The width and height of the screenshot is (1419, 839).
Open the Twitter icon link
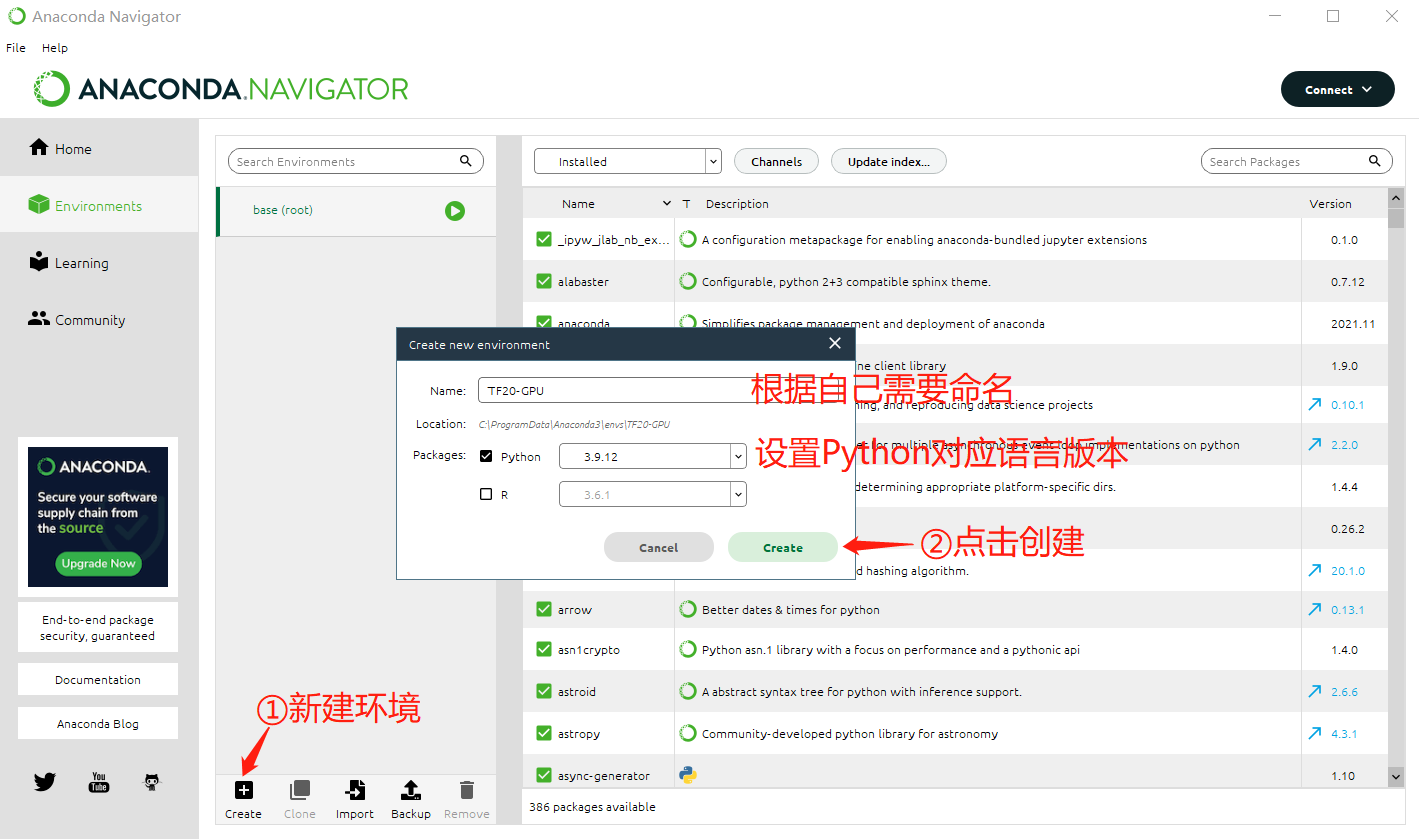(45, 782)
